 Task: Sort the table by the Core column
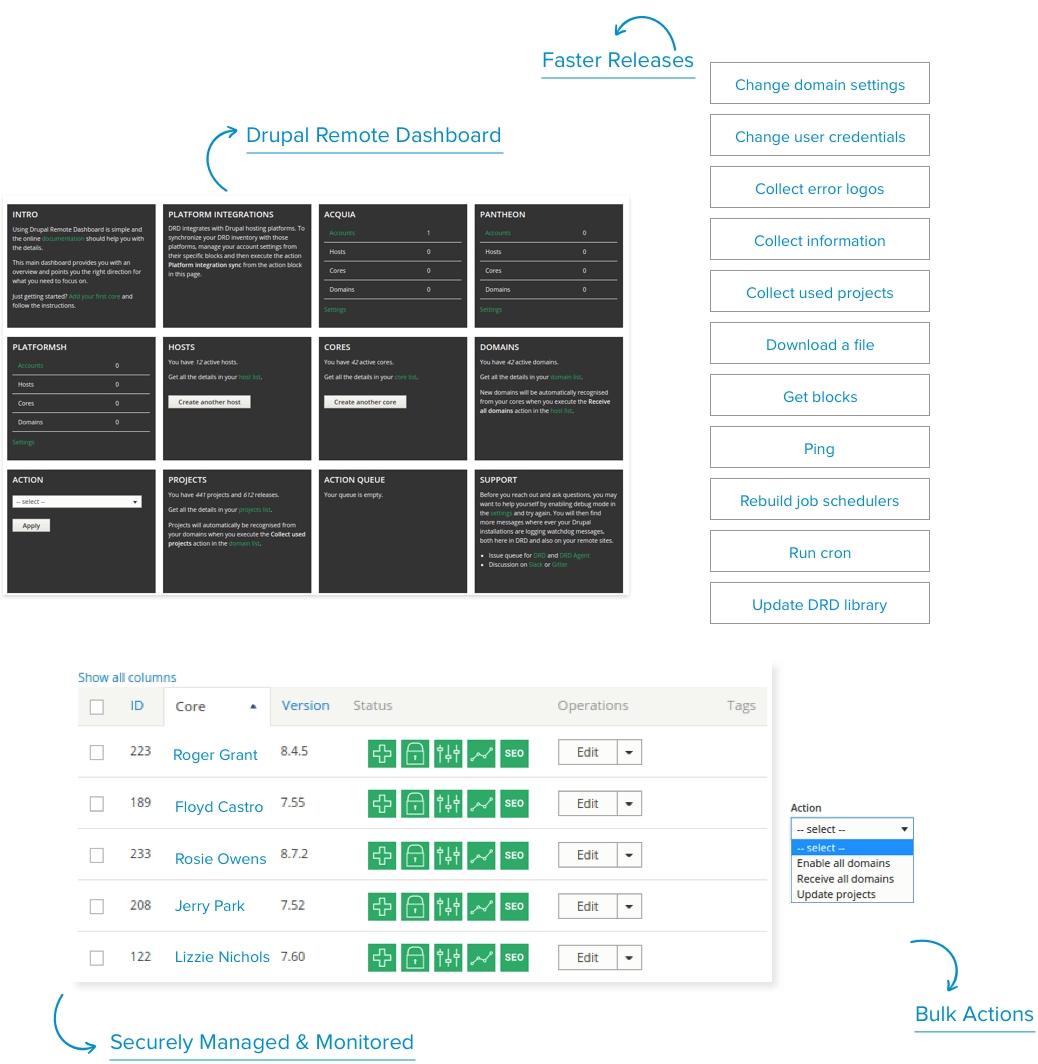(x=216, y=706)
